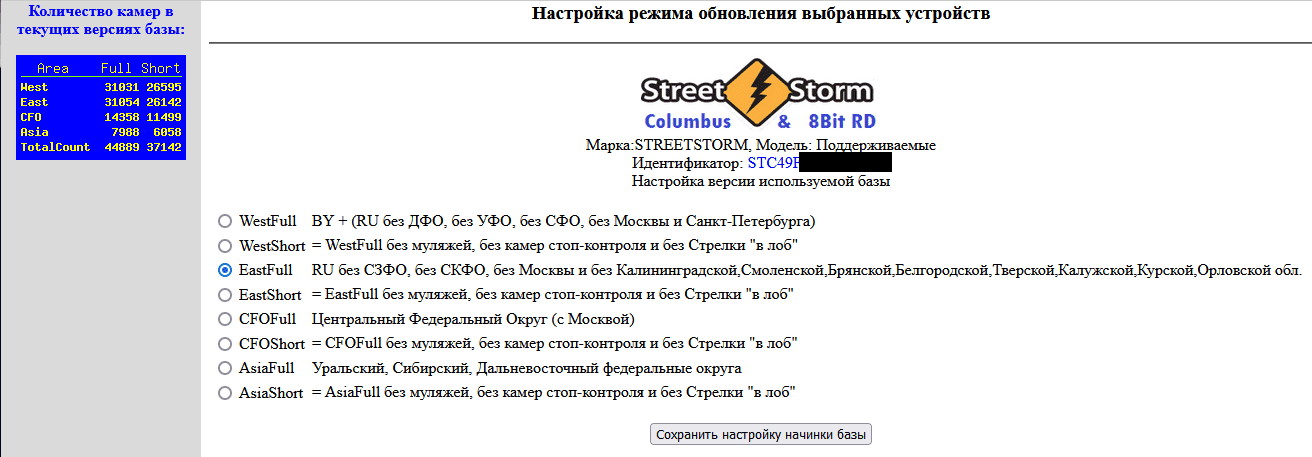The image size is (1312, 457).
Task: Click the TotalCount row in camera table
Action: 101,147
